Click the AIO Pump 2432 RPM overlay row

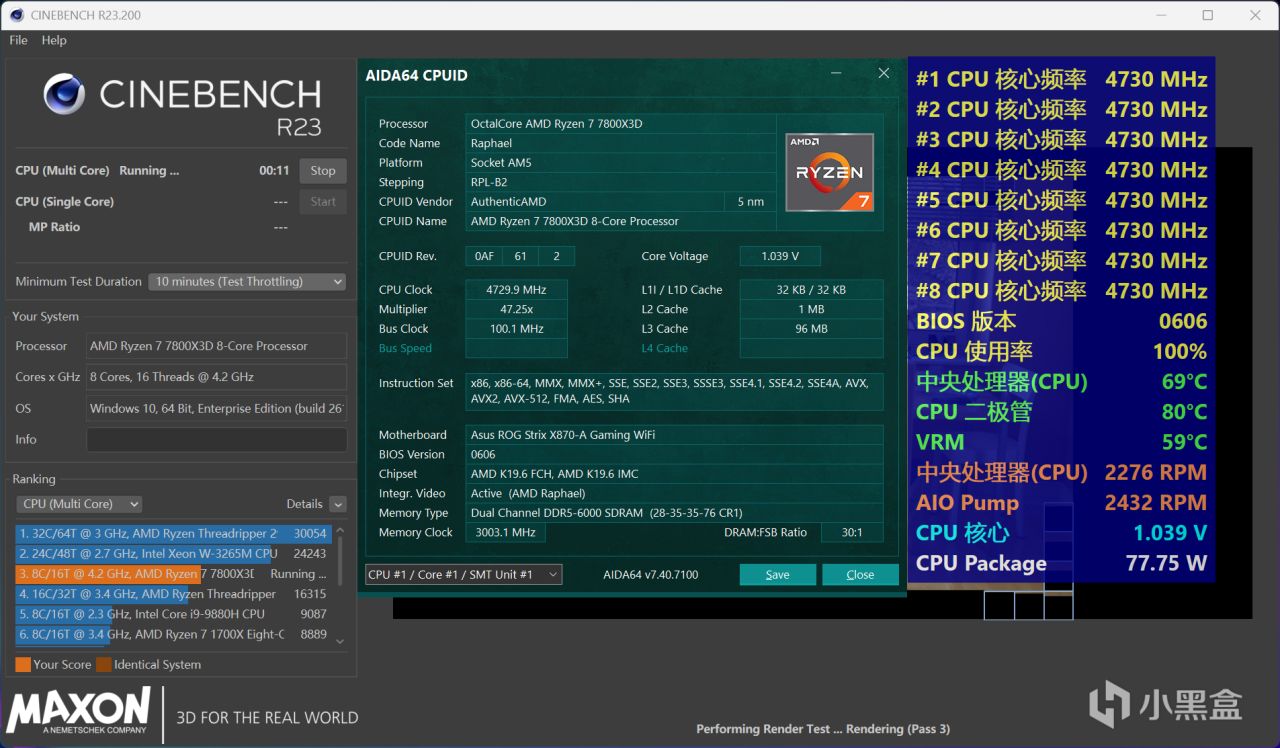coord(1061,503)
